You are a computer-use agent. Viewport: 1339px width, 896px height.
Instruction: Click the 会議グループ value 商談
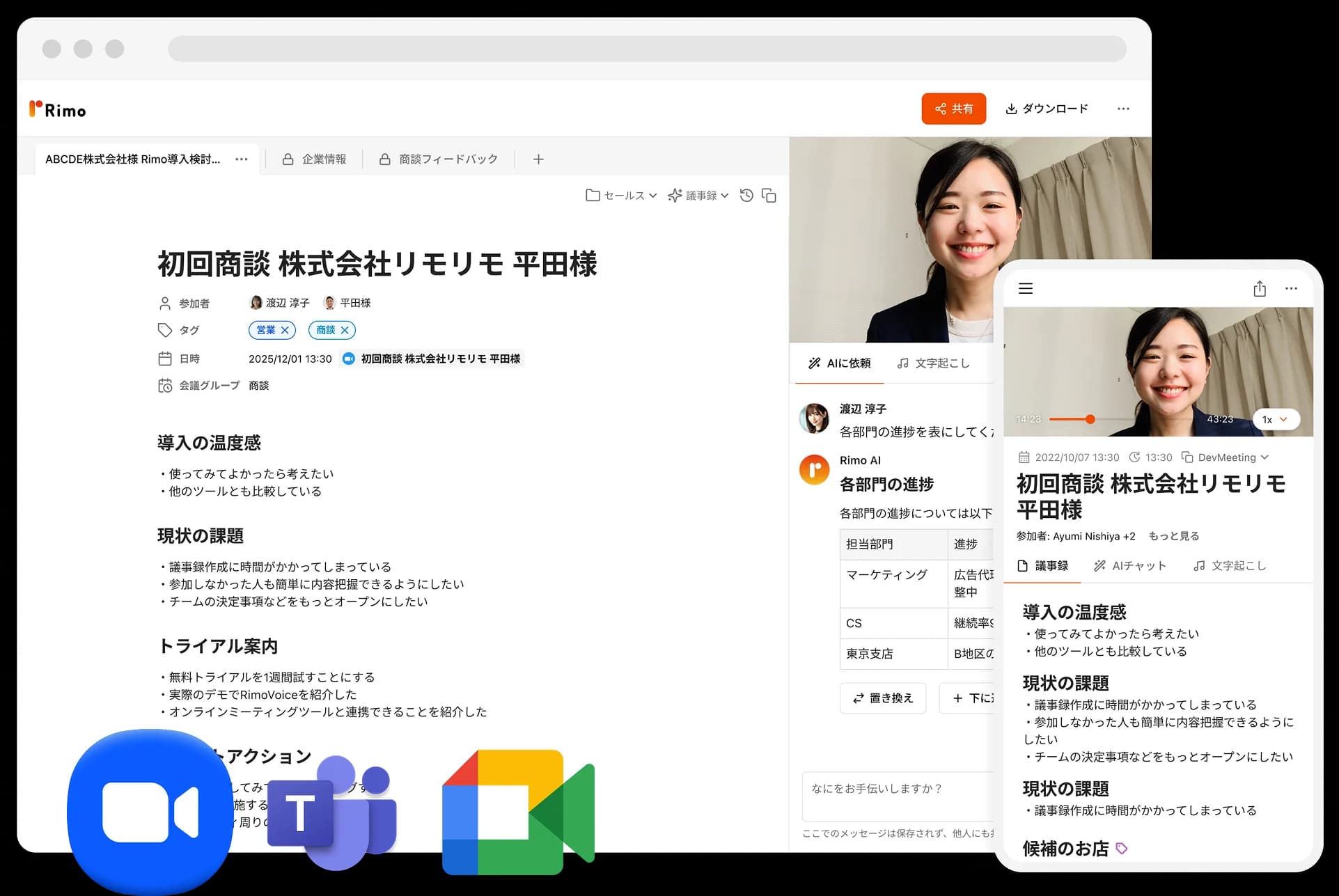[x=259, y=386]
